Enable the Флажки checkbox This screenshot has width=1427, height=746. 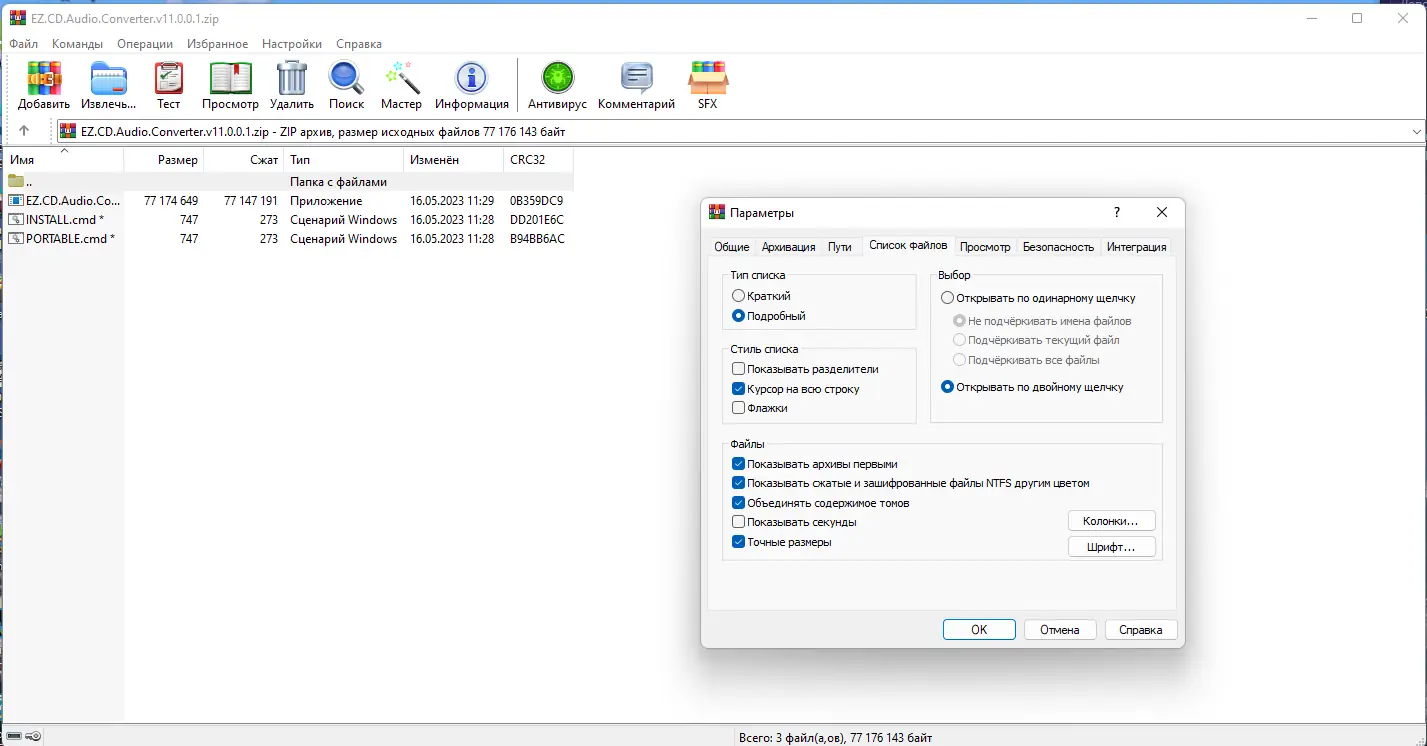tap(739, 408)
